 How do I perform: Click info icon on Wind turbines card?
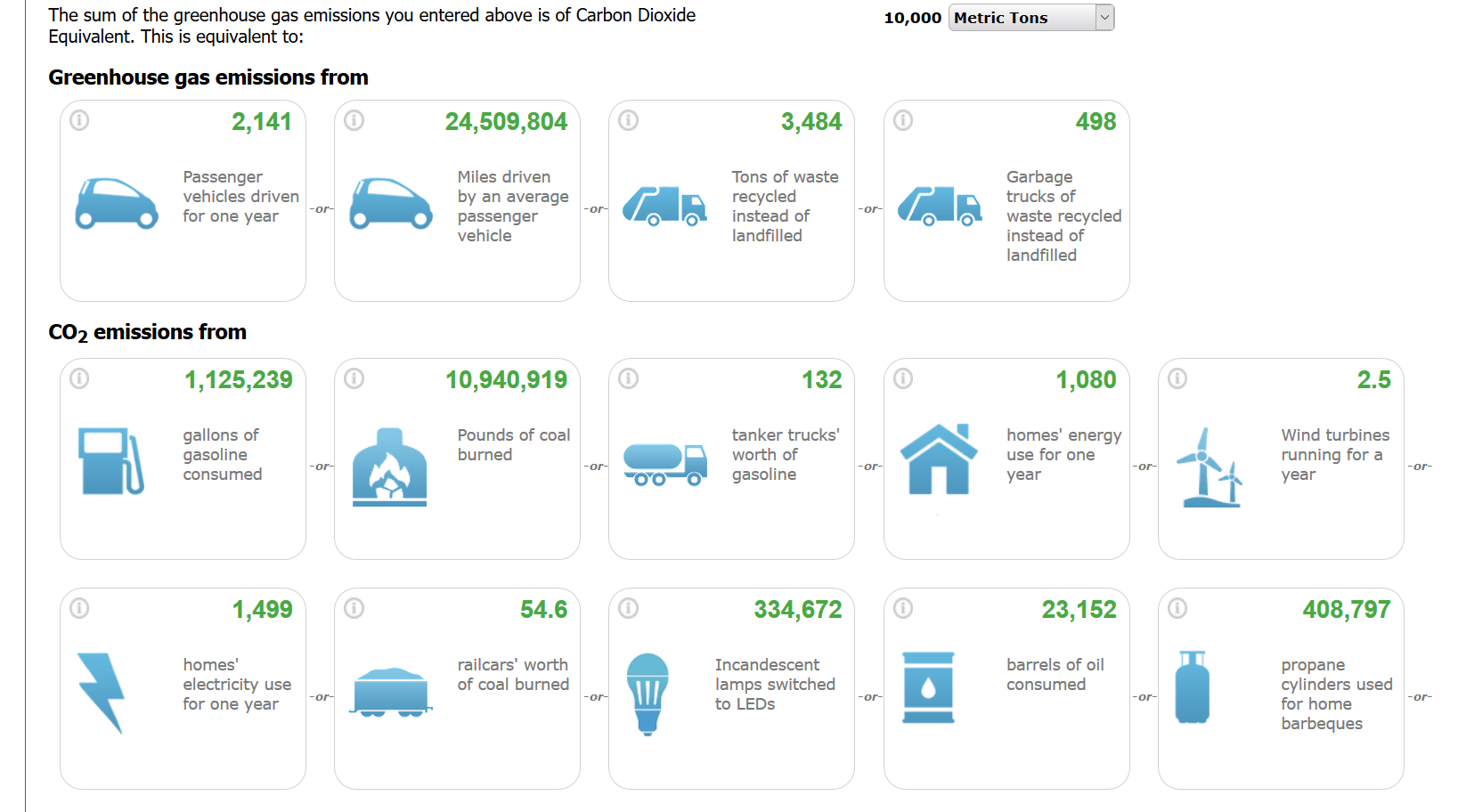pyautogui.click(x=1177, y=378)
